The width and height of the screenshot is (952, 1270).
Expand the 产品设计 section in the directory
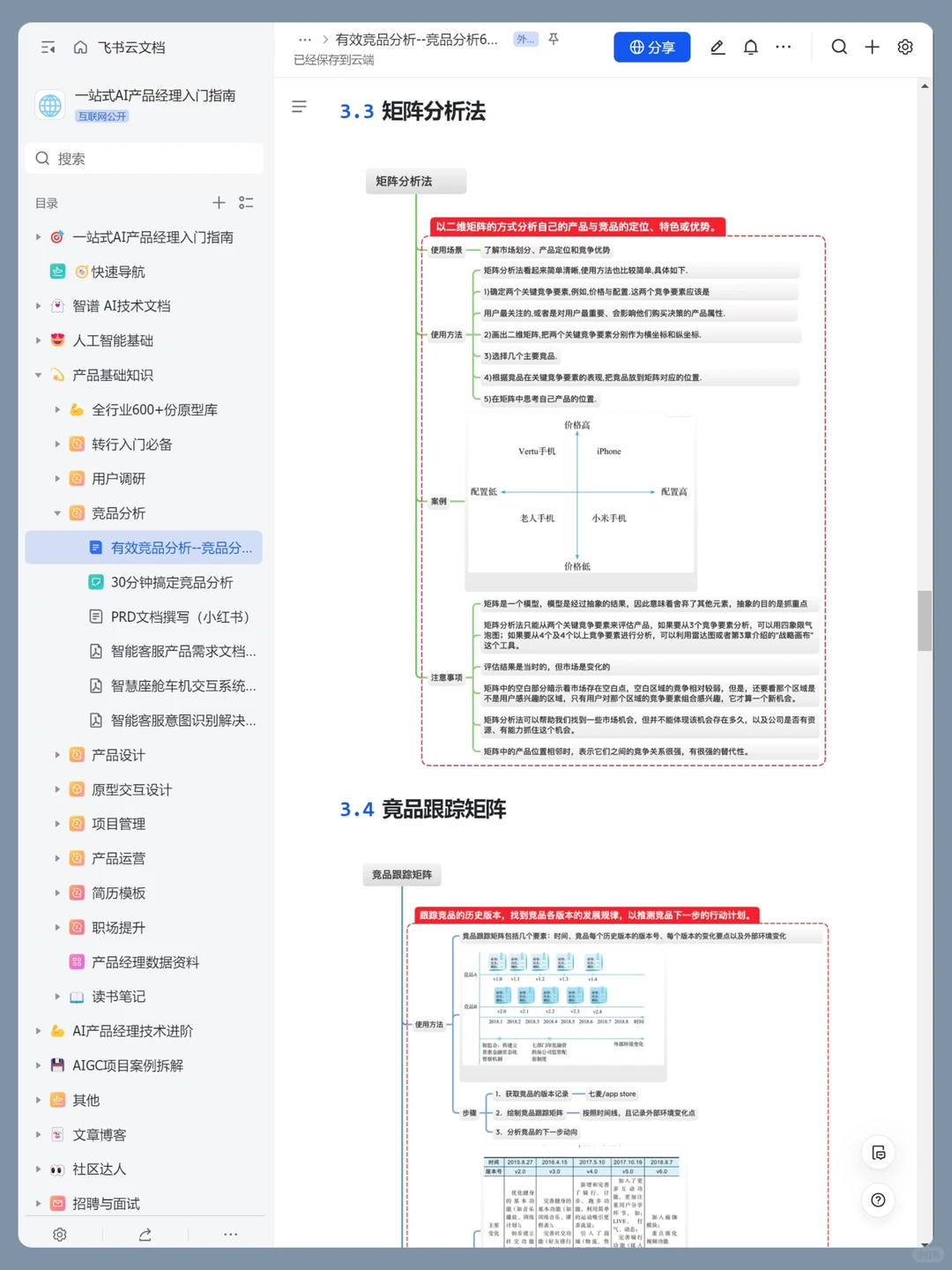(56, 755)
